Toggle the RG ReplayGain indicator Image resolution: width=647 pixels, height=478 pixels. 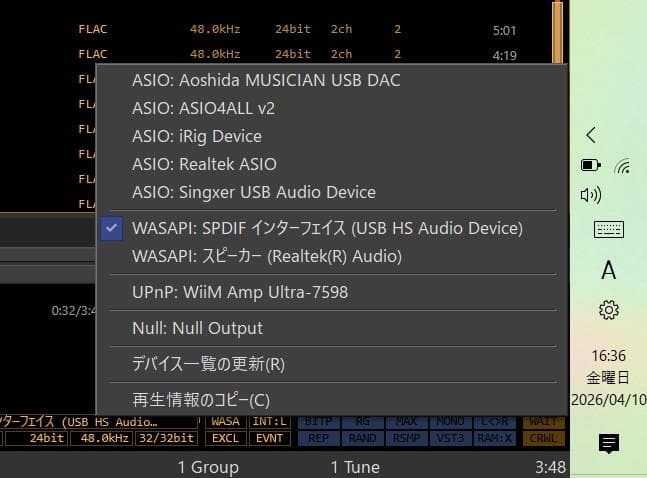(363, 421)
